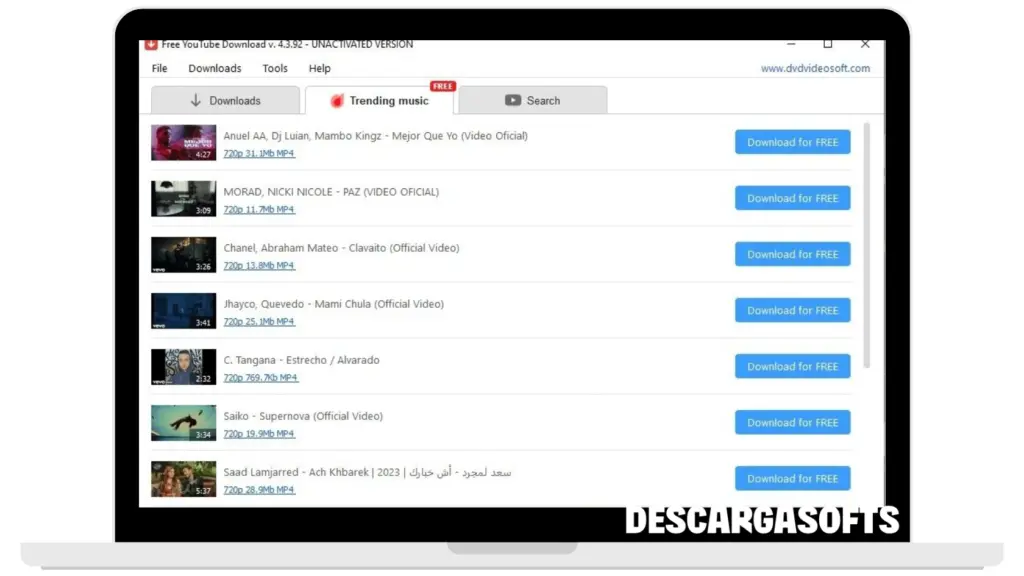Viewport: 1024px width, 576px height.
Task: Visit the www.dvdvideosoft.com link
Action: (x=815, y=69)
